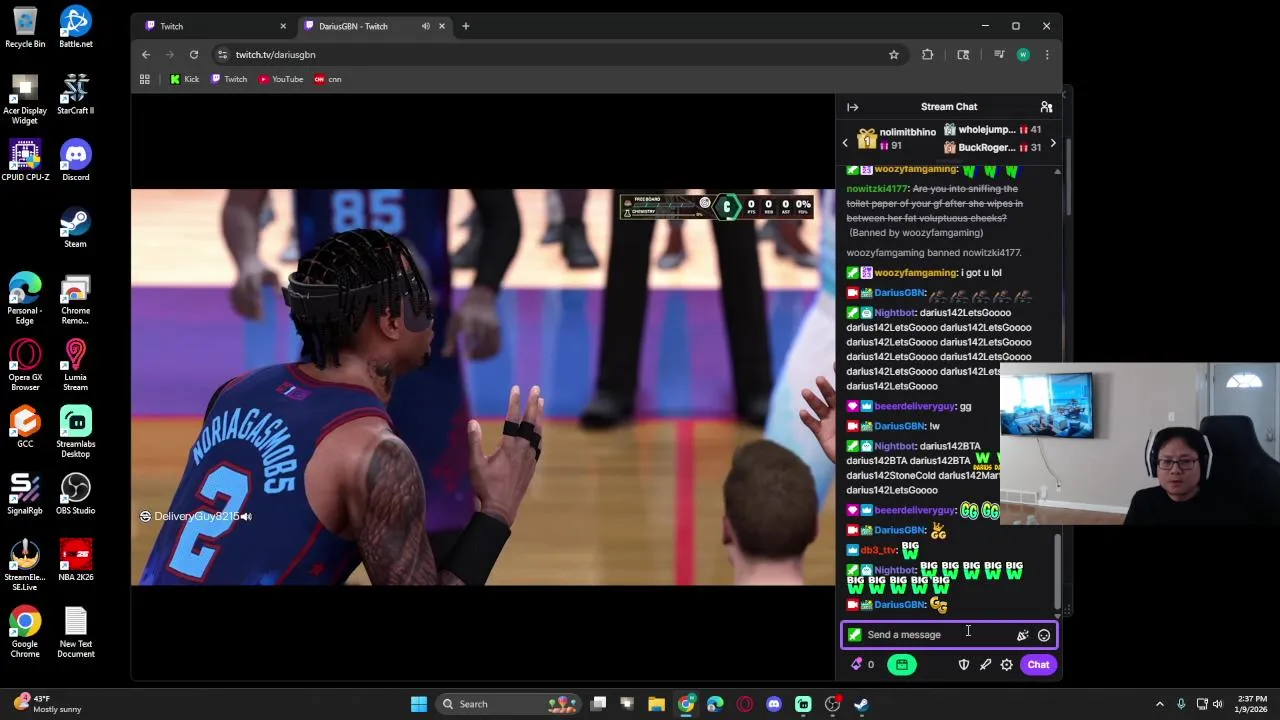Send message with the Chat button

(1038, 665)
